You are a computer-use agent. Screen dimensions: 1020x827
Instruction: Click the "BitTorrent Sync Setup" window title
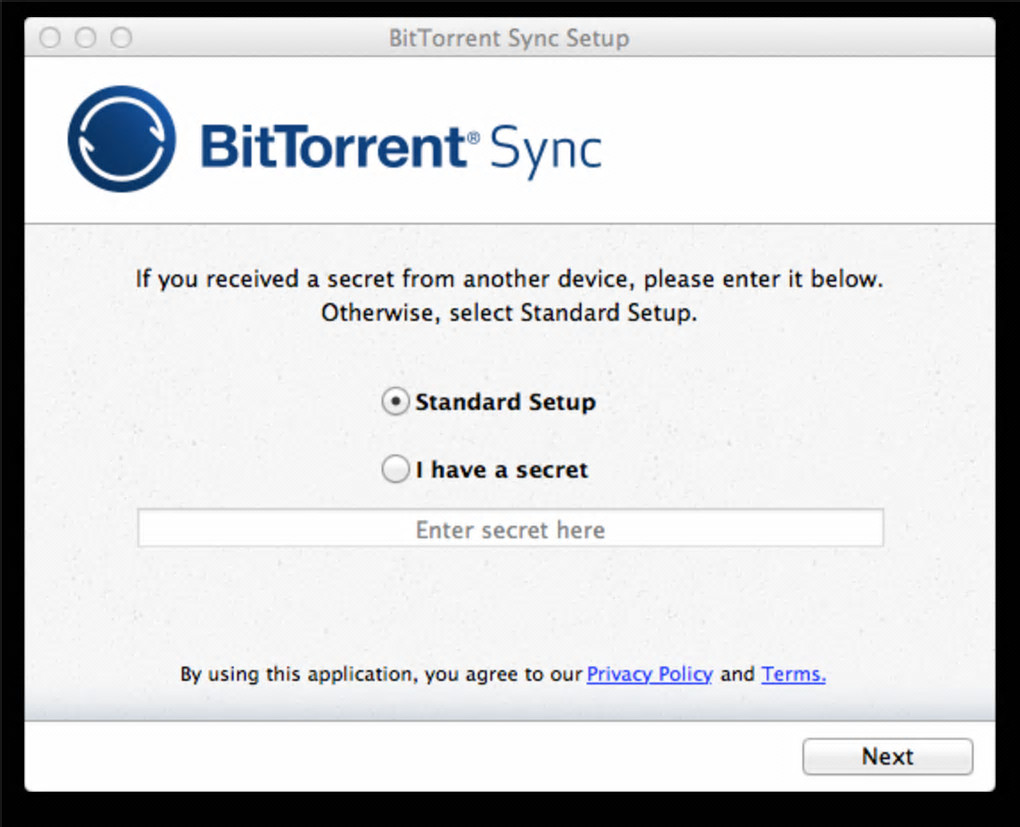pos(509,40)
